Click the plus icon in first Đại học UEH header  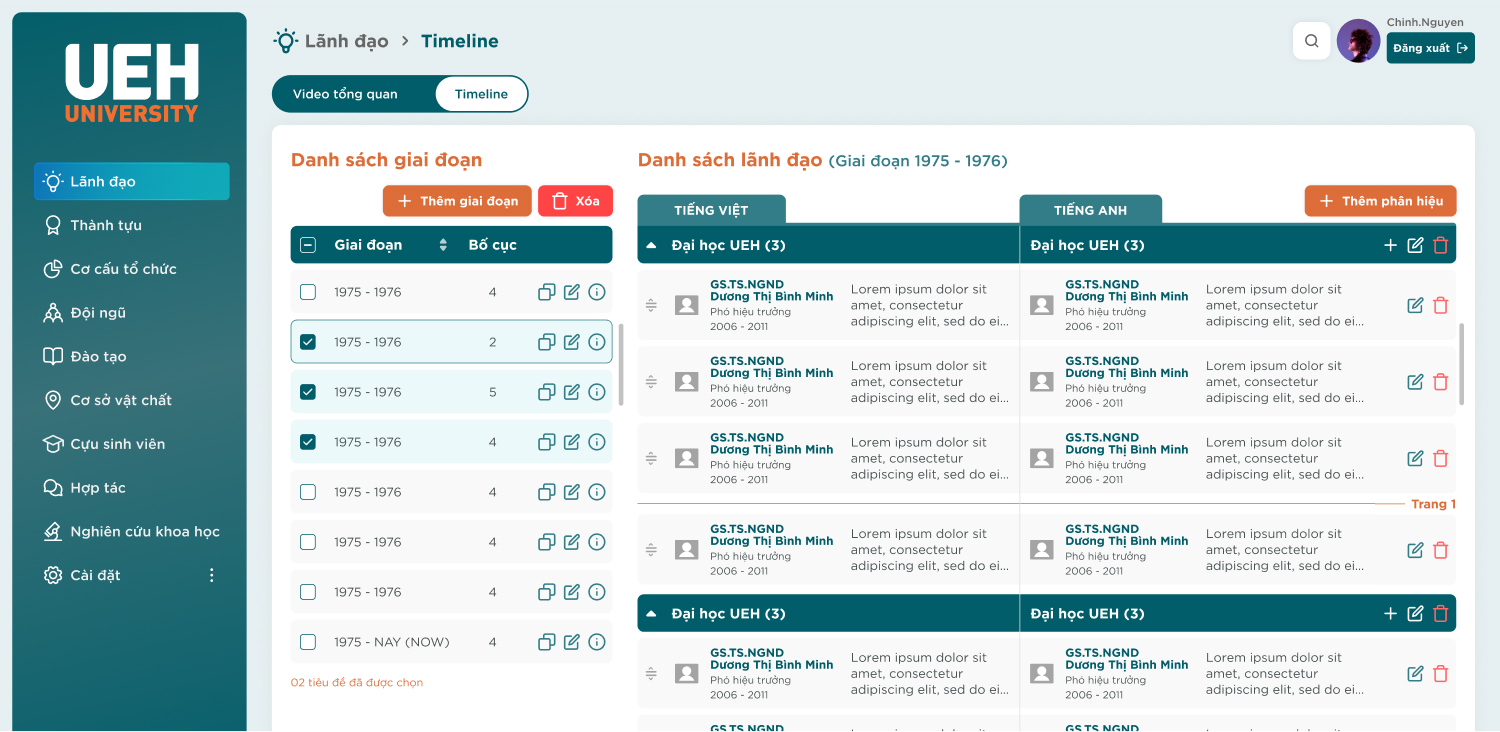coord(1390,245)
